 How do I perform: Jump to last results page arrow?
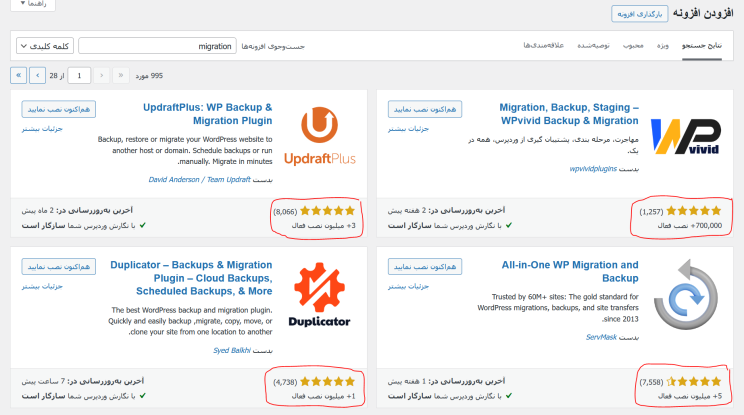tap(19, 75)
